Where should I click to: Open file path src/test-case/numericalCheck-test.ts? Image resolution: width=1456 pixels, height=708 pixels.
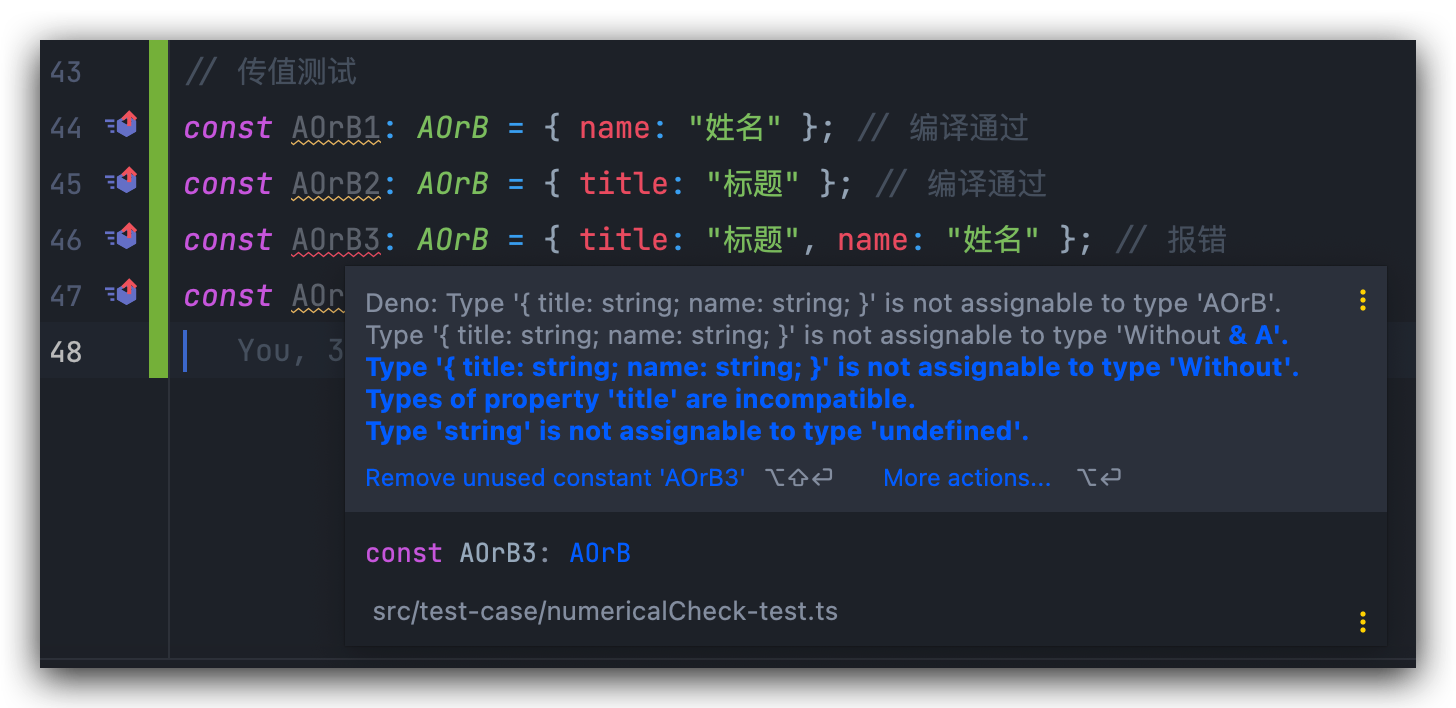(x=605, y=611)
